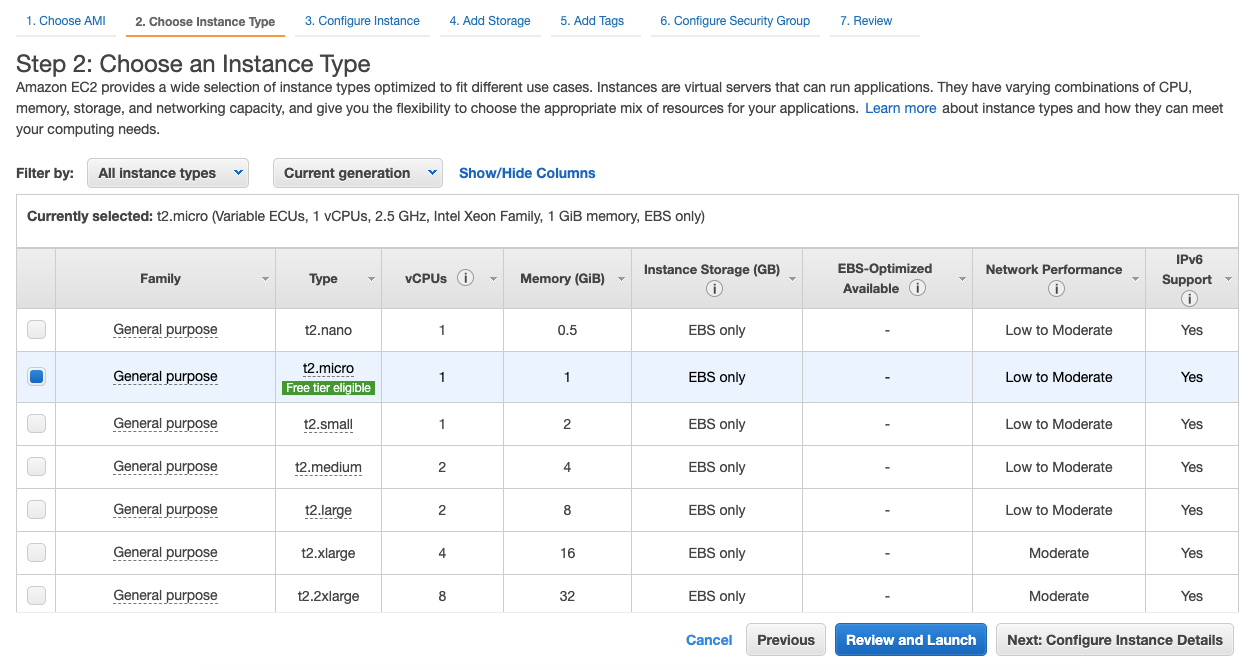The image size is (1248, 670).
Task: Check the t2.2xlarge instance row
Action: point(36,595)
